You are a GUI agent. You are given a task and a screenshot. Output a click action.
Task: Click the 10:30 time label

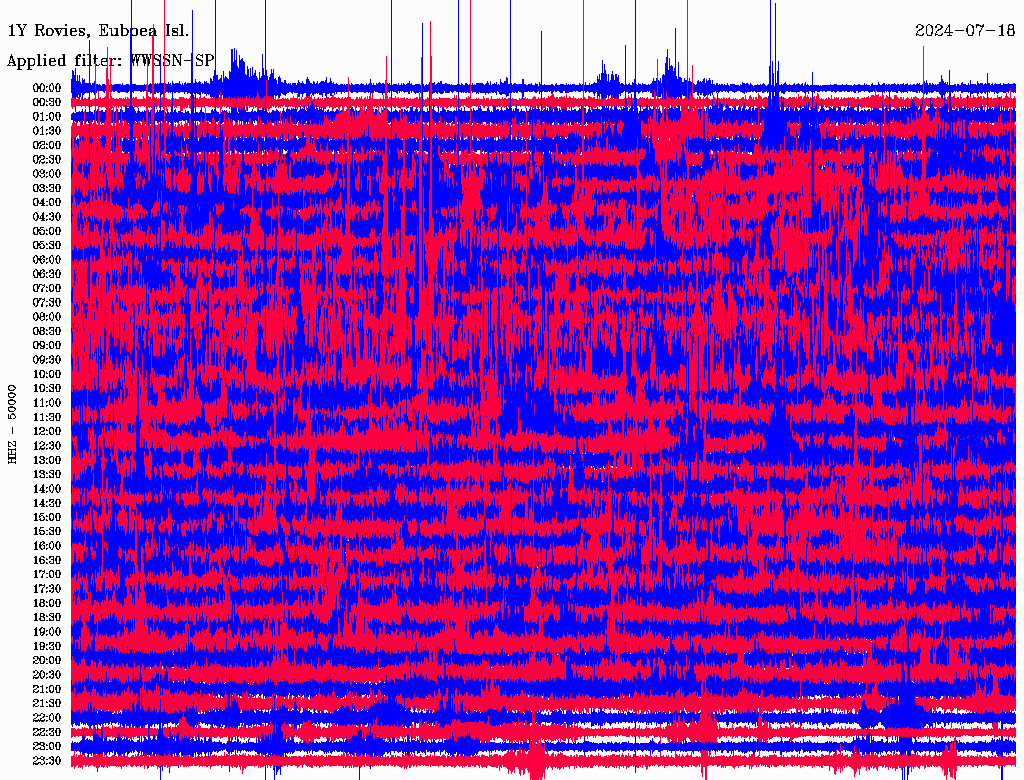(x=47, y=388)
